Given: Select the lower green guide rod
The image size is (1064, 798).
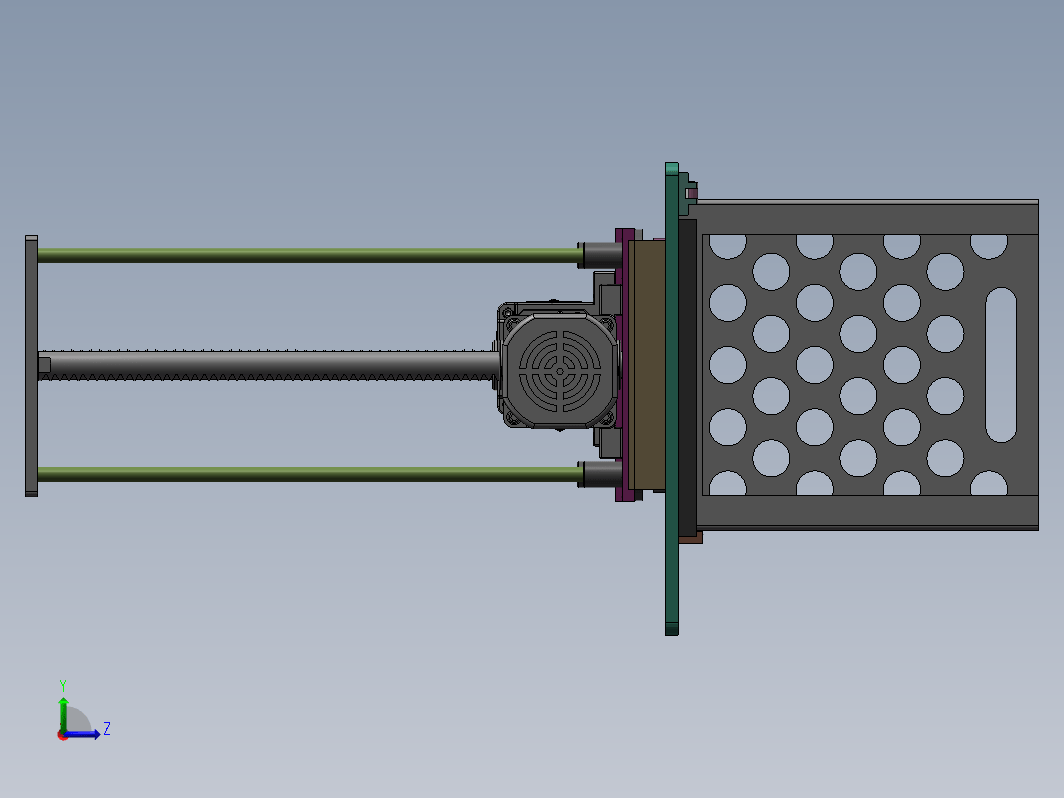Looking at the screenshot, I should 309,474.
